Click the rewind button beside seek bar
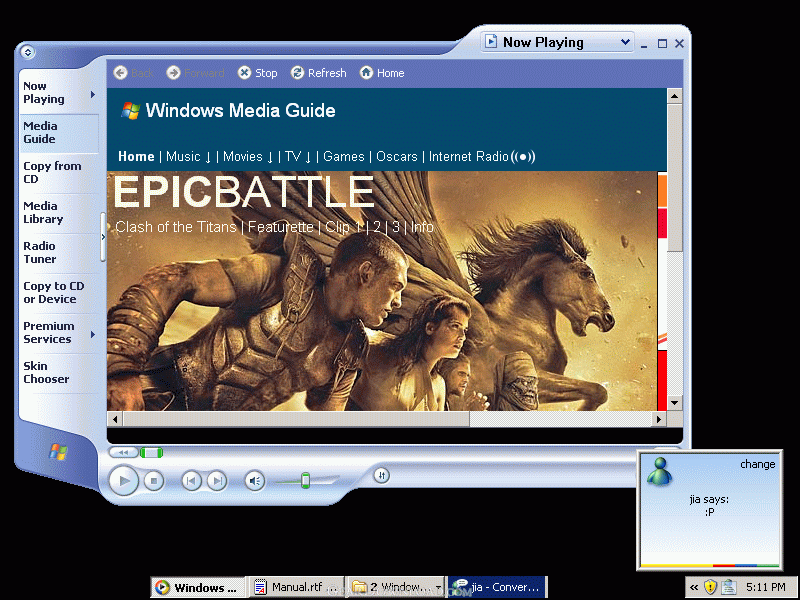The width and height of the screenshot is (800, 600). tap(123, 453)
